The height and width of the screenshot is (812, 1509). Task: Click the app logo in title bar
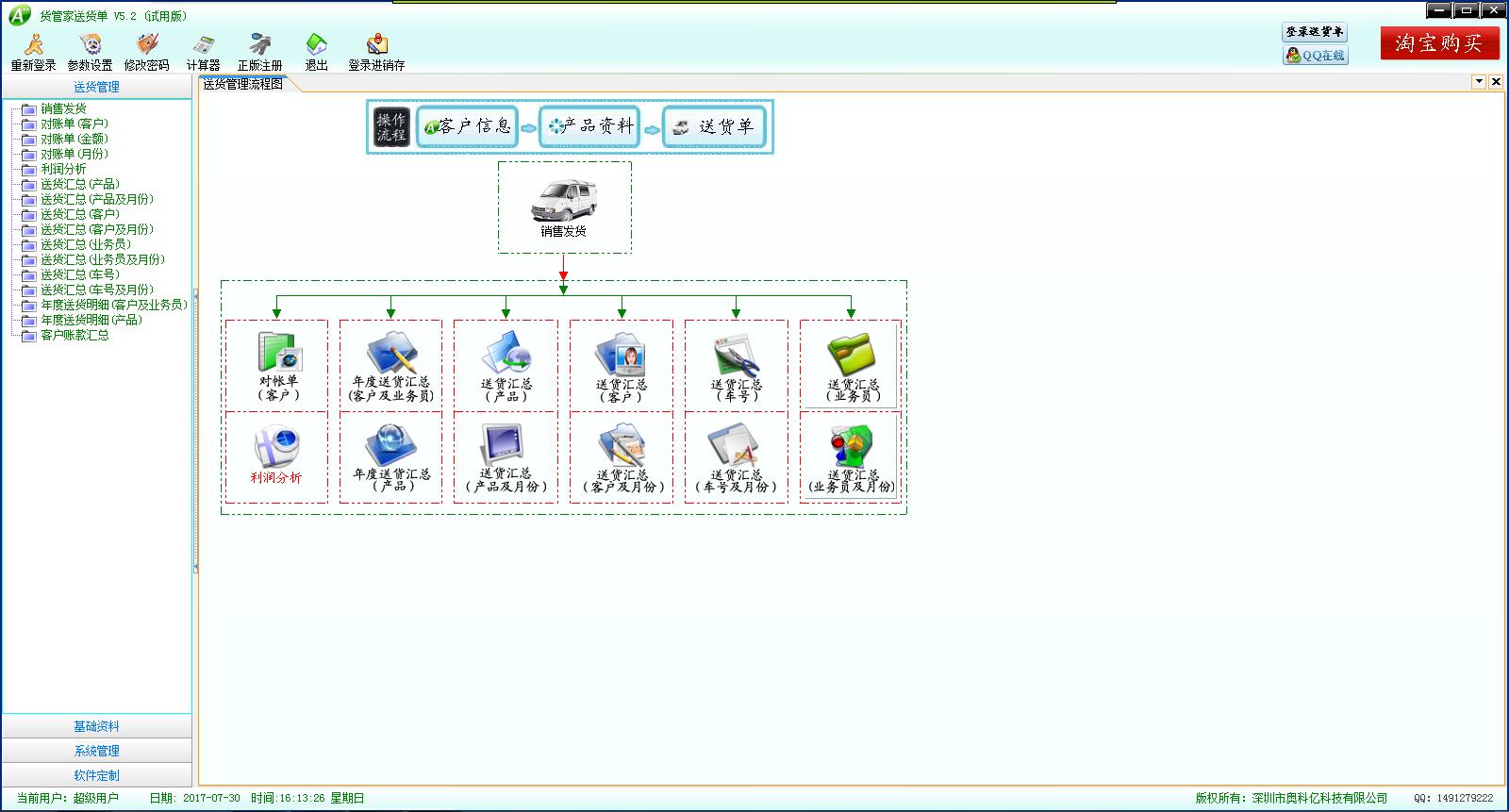pyautogui.click(x=20, y=15)
